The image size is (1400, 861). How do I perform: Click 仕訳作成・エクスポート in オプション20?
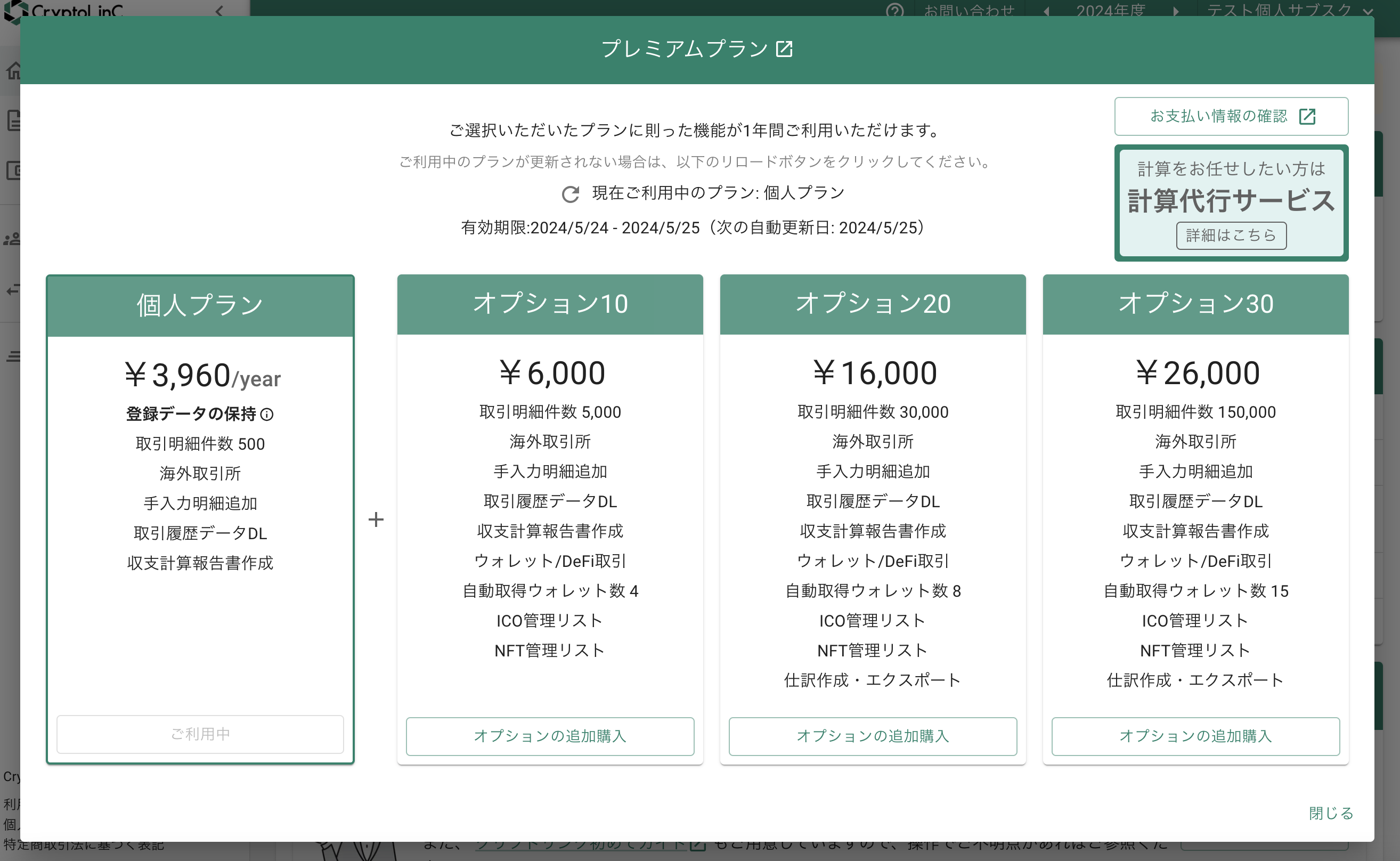coord(872,680)
